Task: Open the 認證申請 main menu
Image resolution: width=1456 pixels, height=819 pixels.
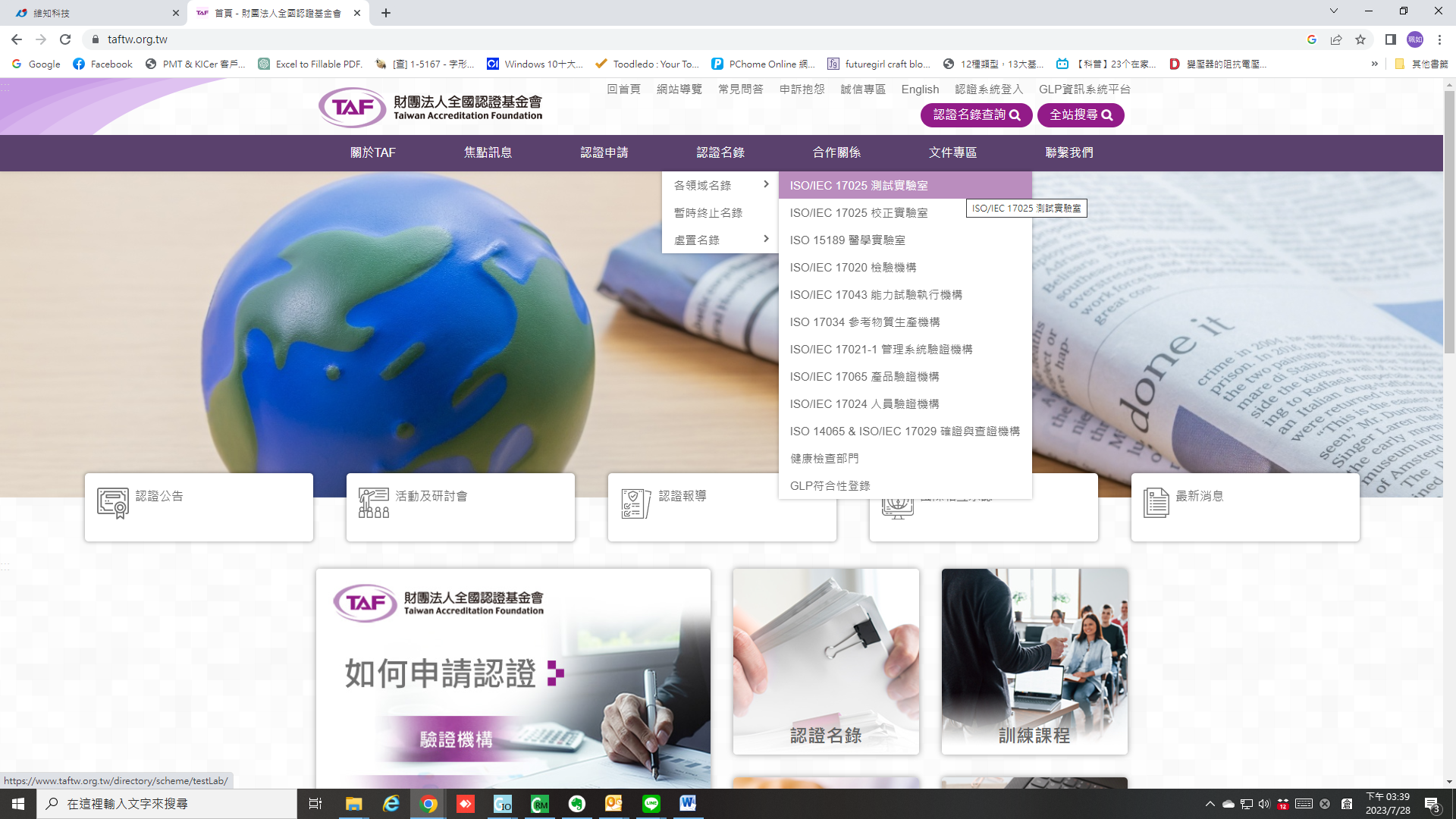Action: (604, 152)
